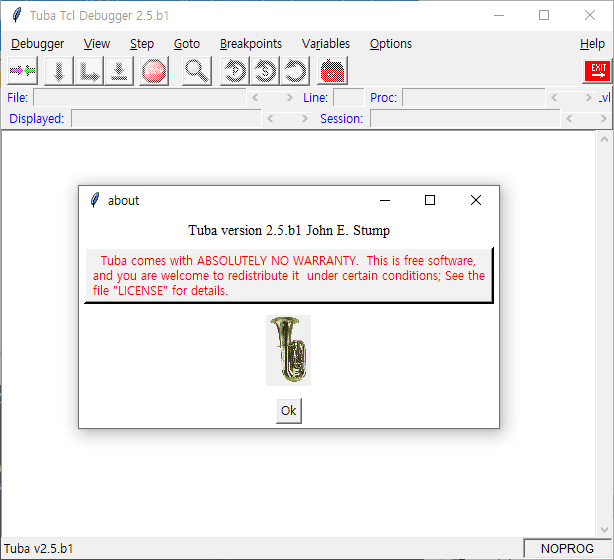Click the tuba picture in about dialog

(289, 350)
